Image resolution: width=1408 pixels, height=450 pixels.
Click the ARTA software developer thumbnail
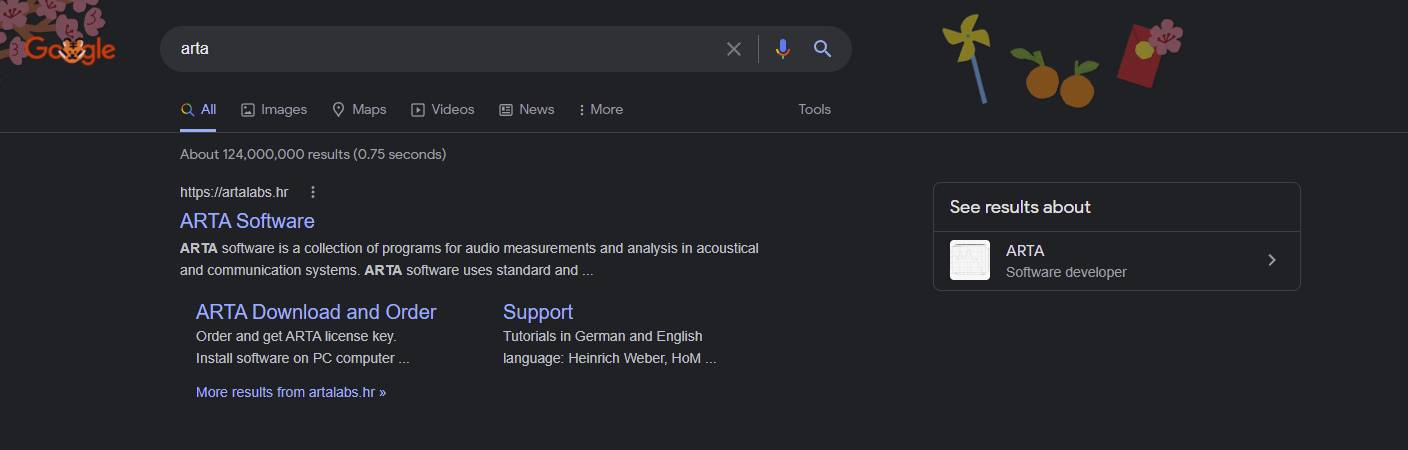[x=970, y=260]
